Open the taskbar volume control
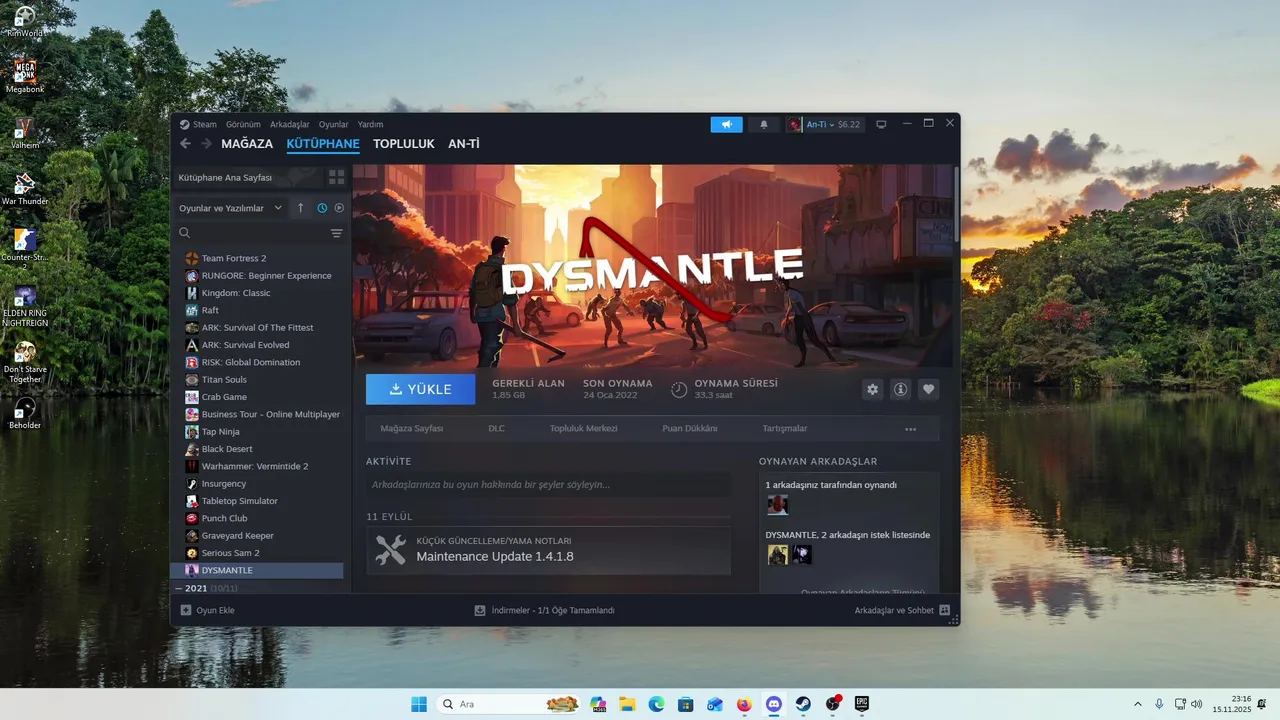This screenshot has height=720, width=1280. click(x=1197, y=704)
